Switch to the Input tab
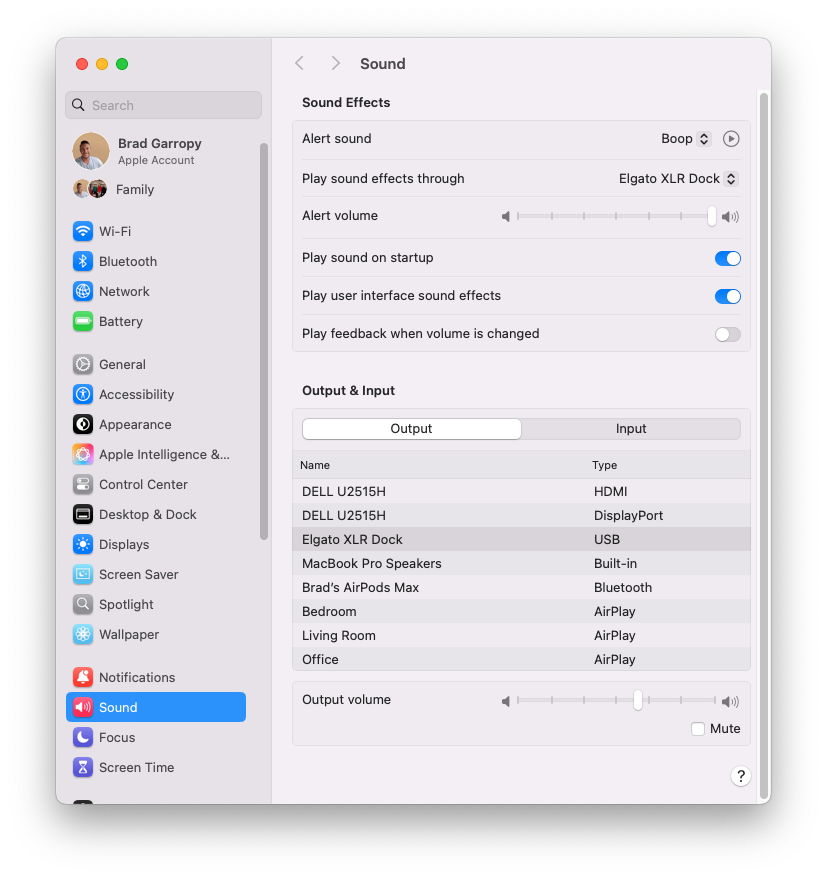 pyautogui.click(x=631, y=429)
